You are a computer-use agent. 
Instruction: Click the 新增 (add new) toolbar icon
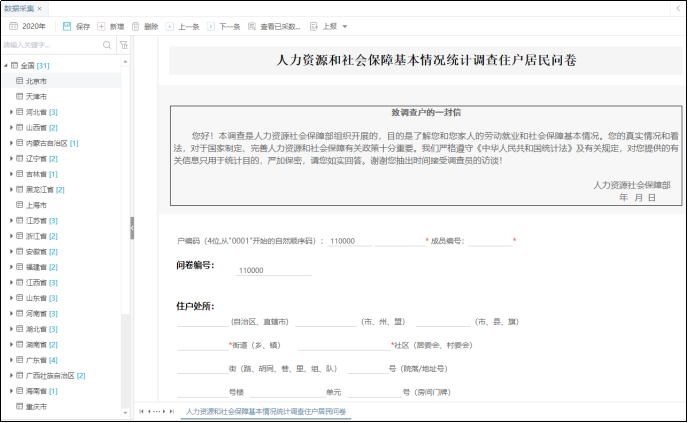101,26
